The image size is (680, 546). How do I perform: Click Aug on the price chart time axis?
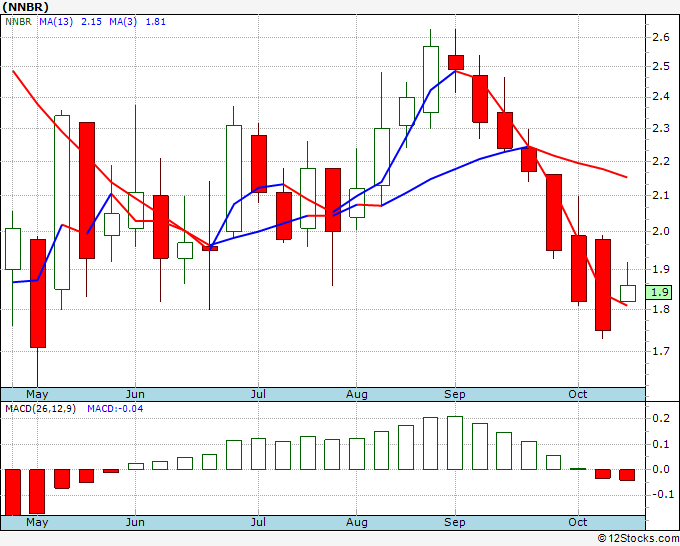click(356, 394)
